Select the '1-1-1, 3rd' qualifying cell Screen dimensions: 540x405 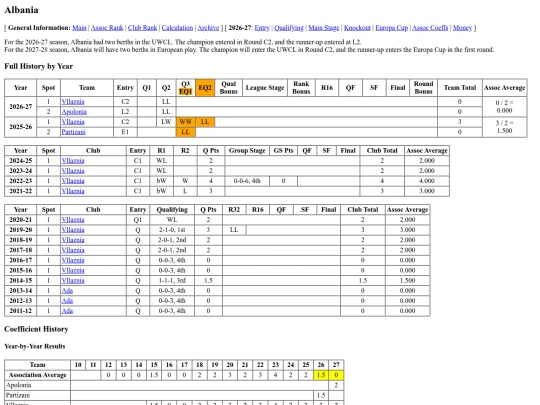[x=172, y=281]
